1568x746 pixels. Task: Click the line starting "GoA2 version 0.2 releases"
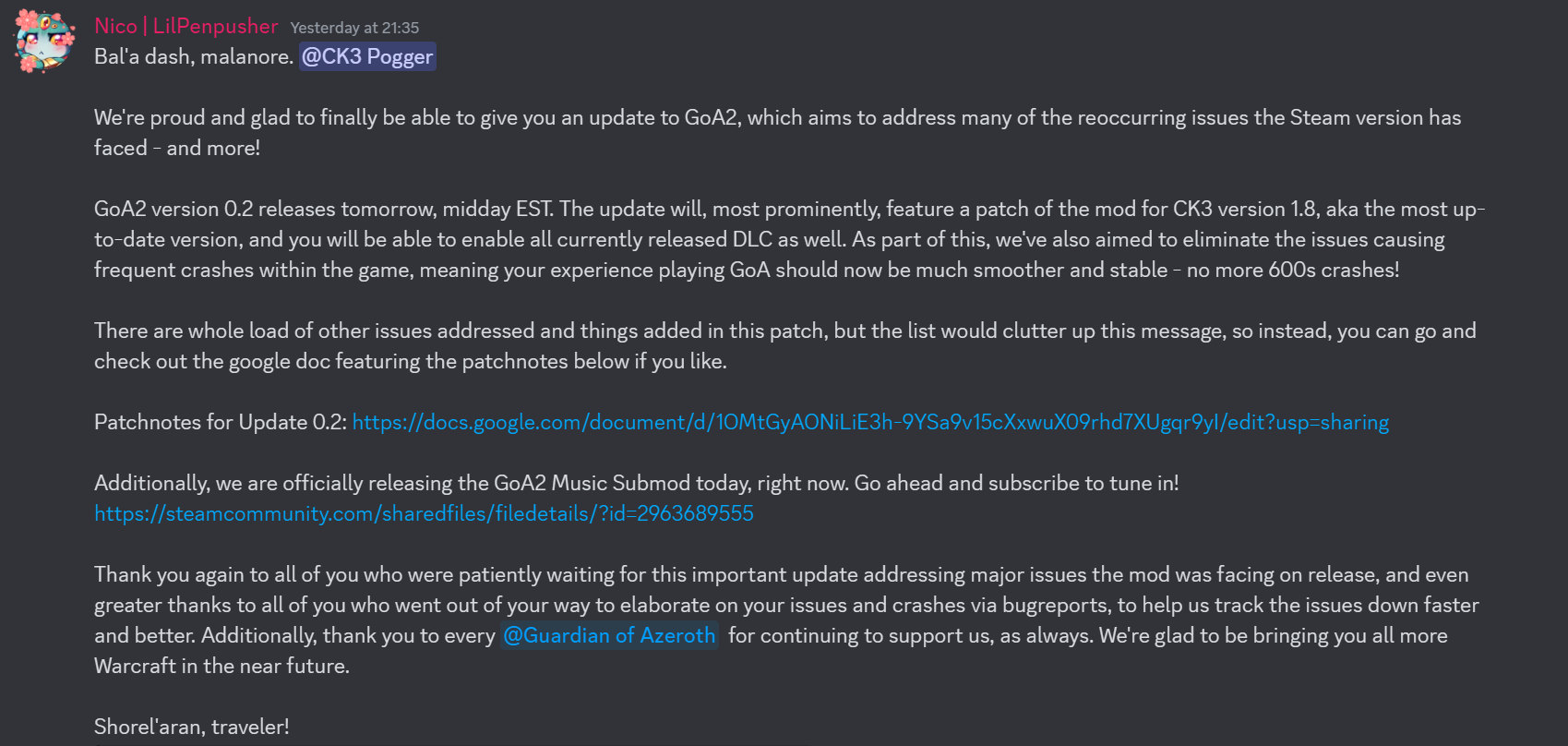point(788,209)
